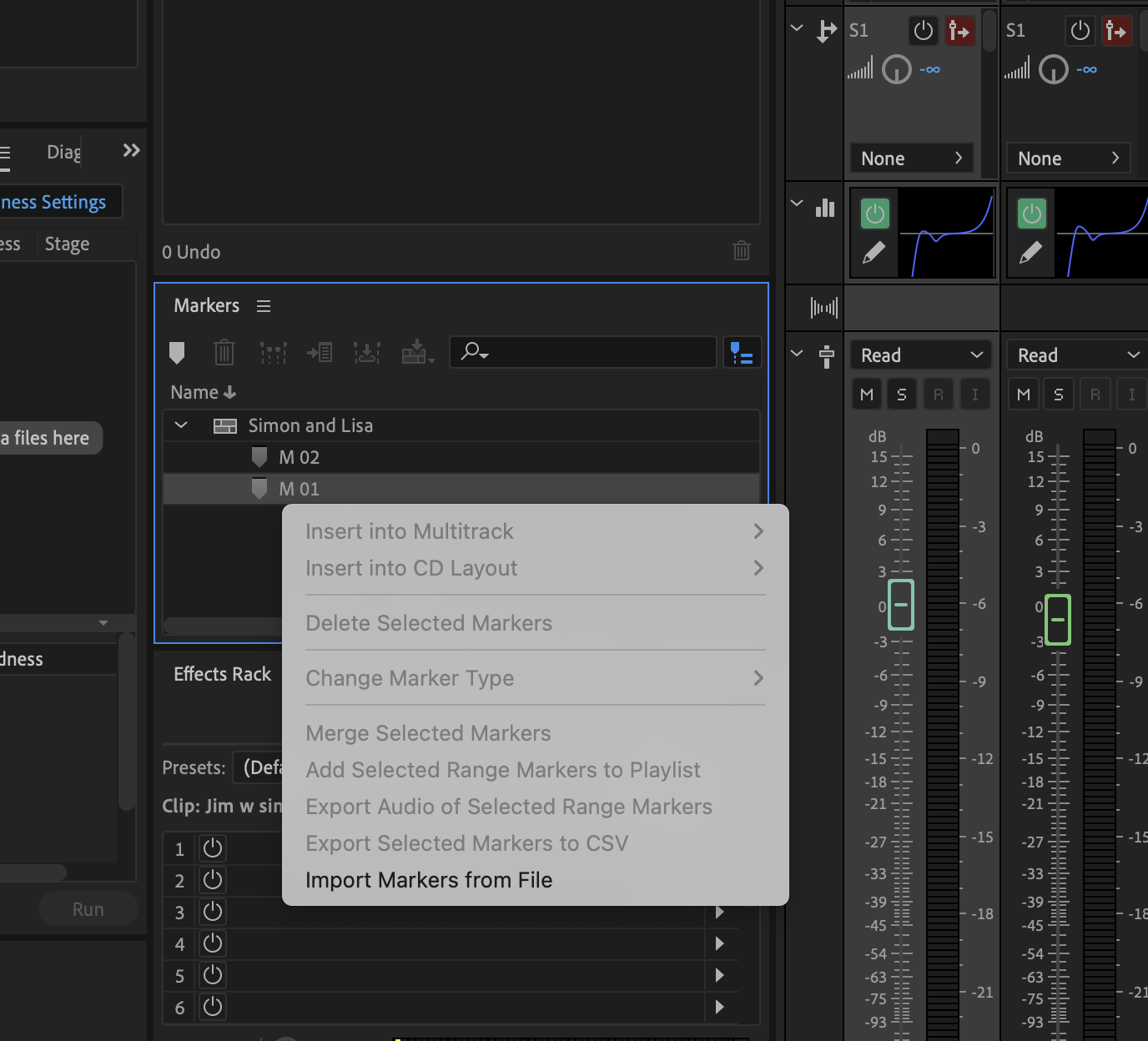Open the Markers panel hamburger menu

pyautogui.click(x=263, y=305)
